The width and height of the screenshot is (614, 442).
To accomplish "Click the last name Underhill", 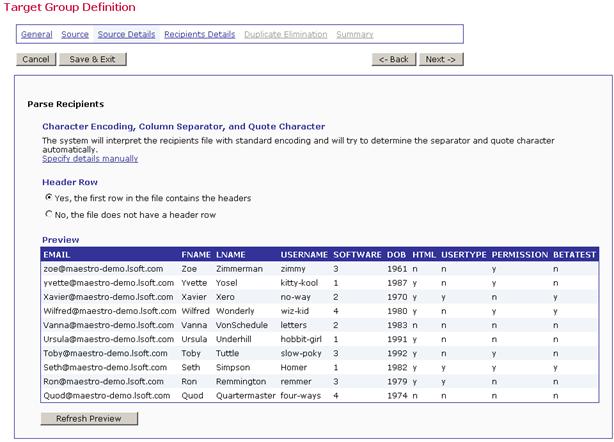I will click(234, 339).
